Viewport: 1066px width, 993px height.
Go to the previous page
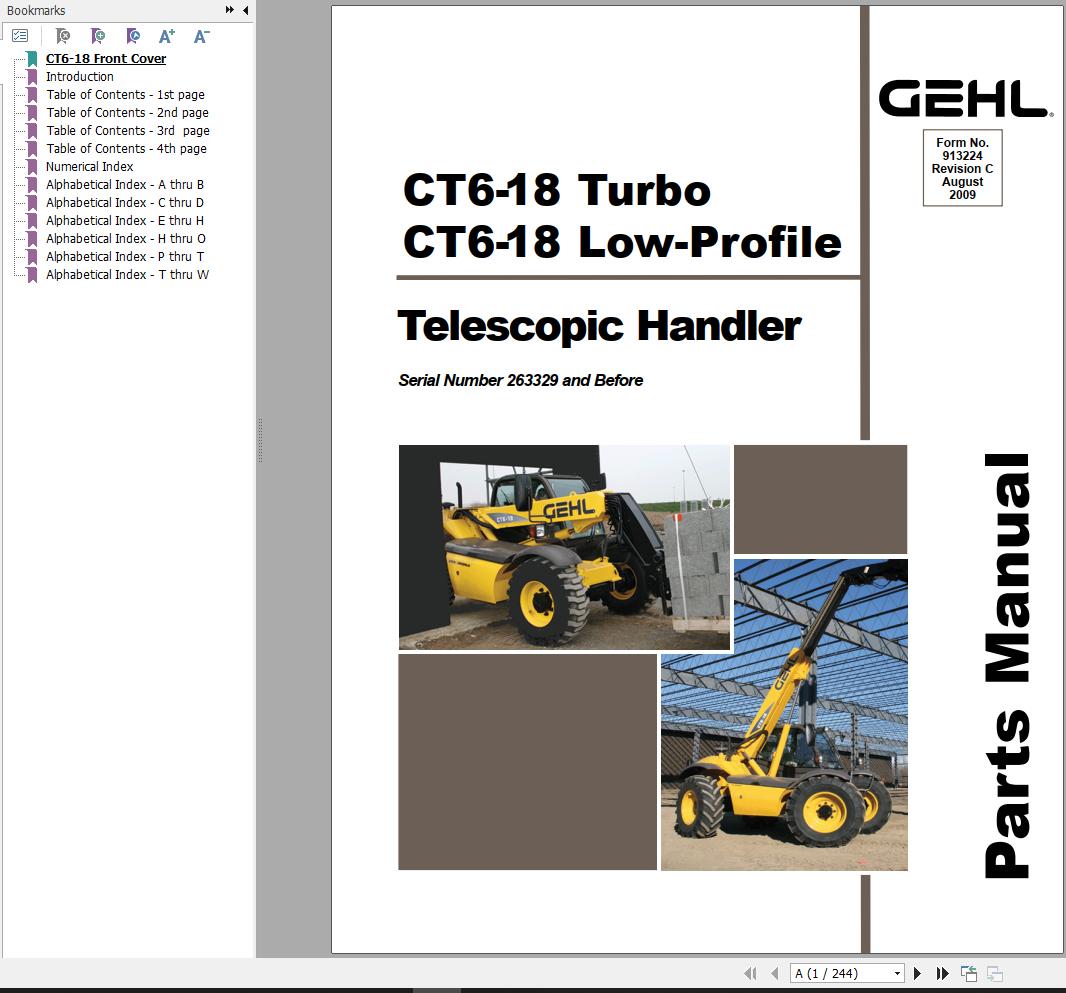pyautogui.click(x=774, y=973)
